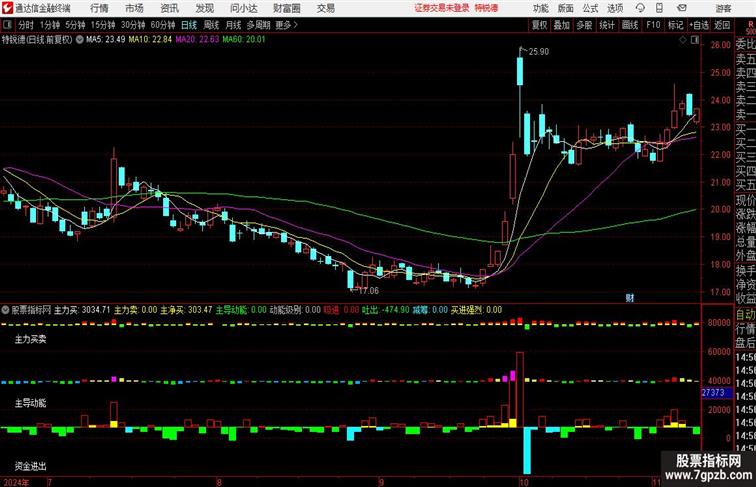Click the 统计 statistics toolbar button
This screenshot has width=756, height=487.
[607, 25]
